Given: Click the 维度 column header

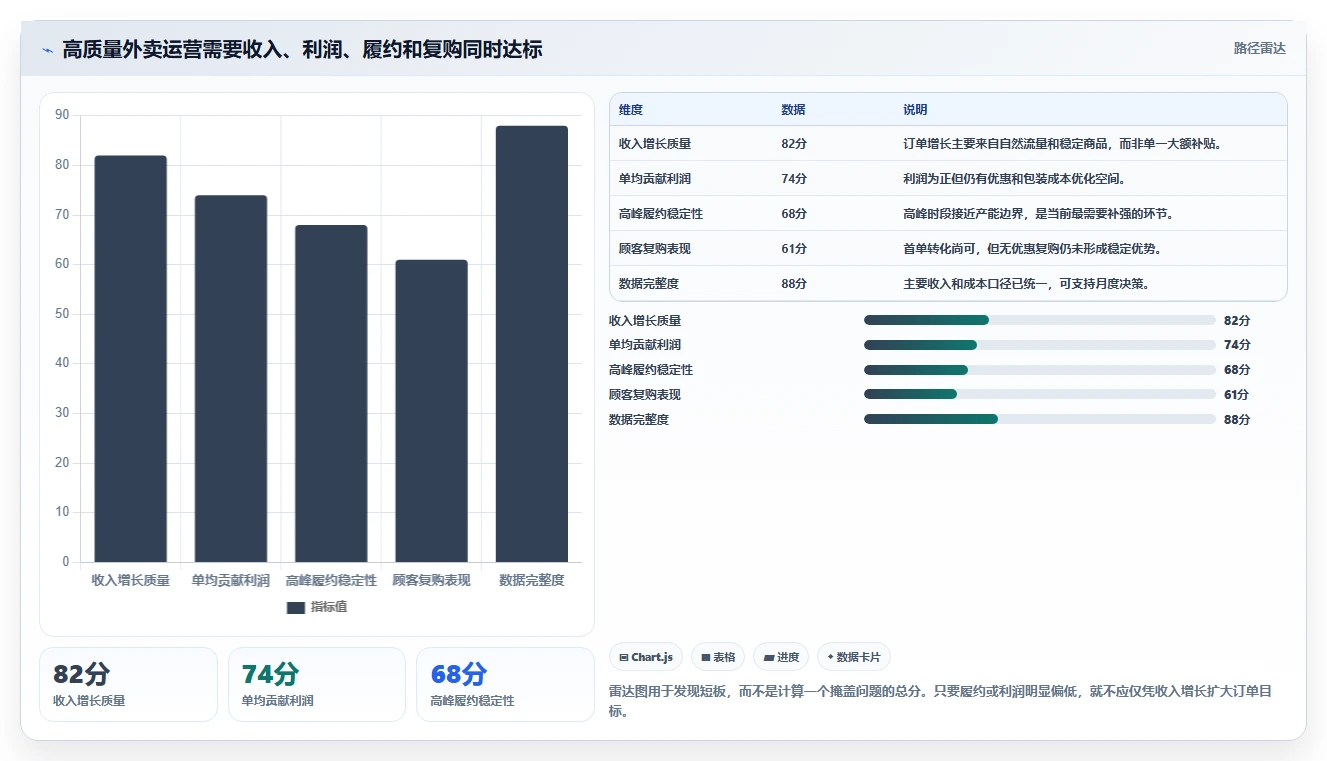Looking at the screenshot, I should click(631, 110).
